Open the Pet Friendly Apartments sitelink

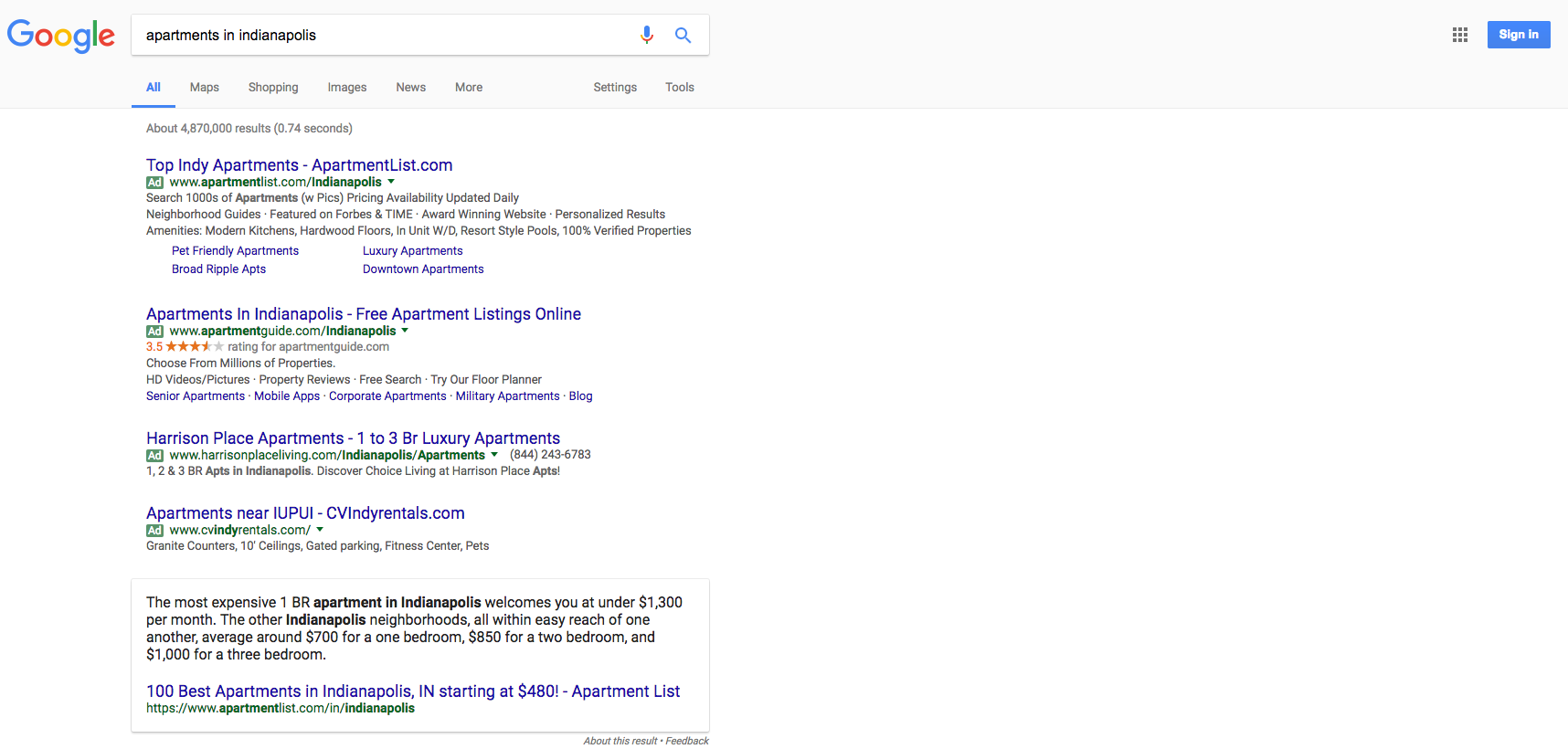click(235, 251)
